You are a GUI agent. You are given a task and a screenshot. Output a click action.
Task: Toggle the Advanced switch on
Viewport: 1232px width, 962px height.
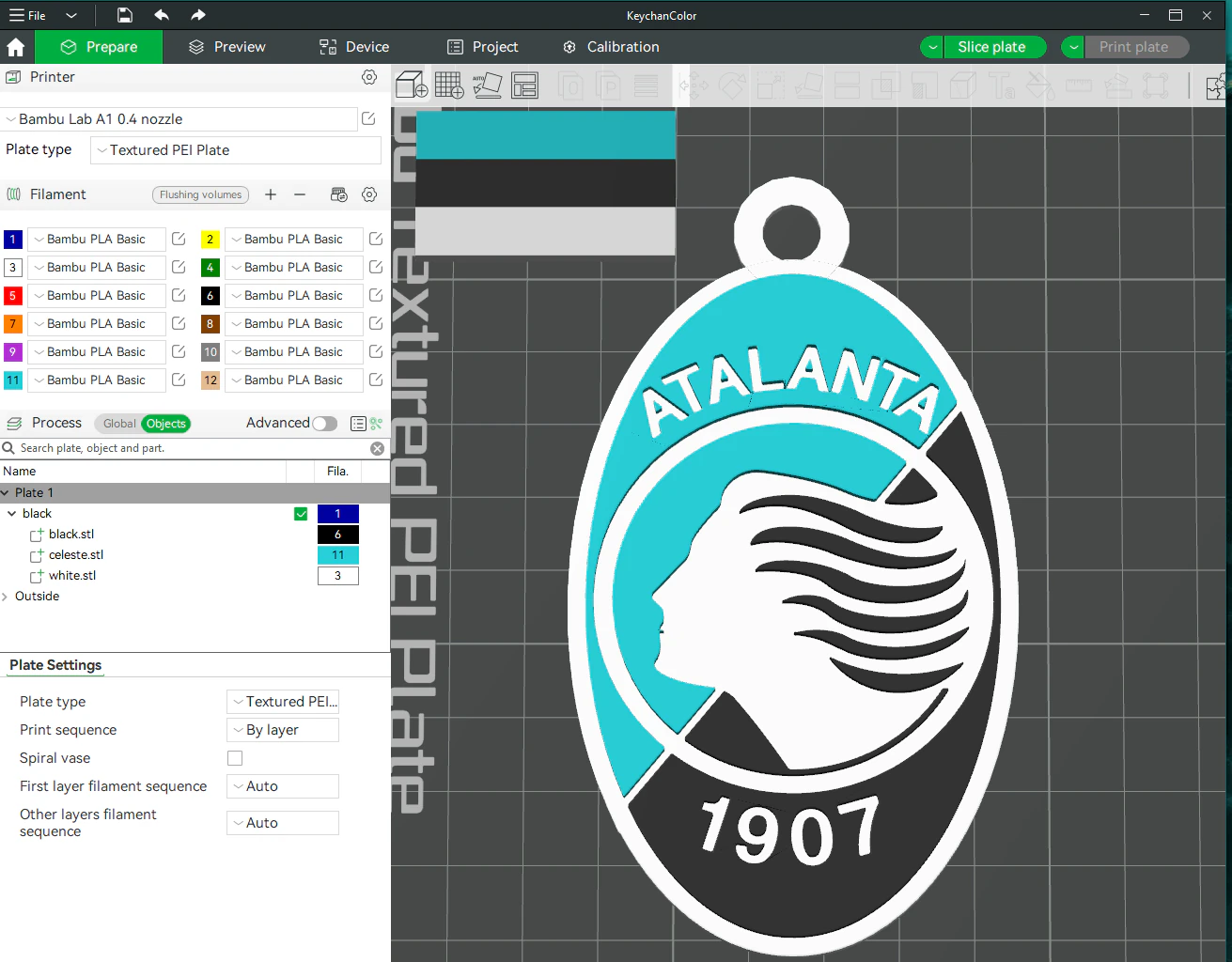325,424
